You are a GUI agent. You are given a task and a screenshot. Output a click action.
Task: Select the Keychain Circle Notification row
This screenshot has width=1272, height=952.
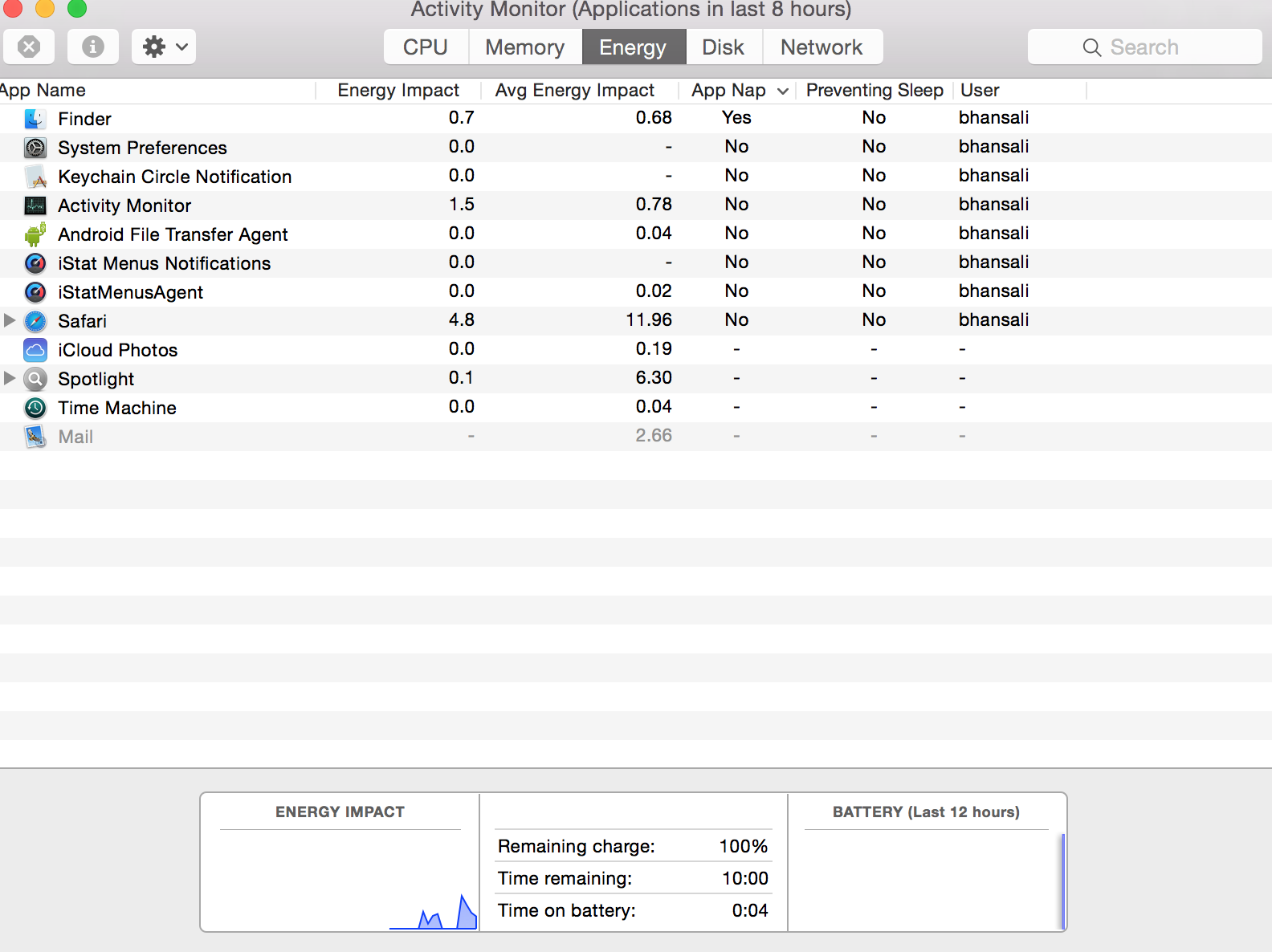[636, 177]
